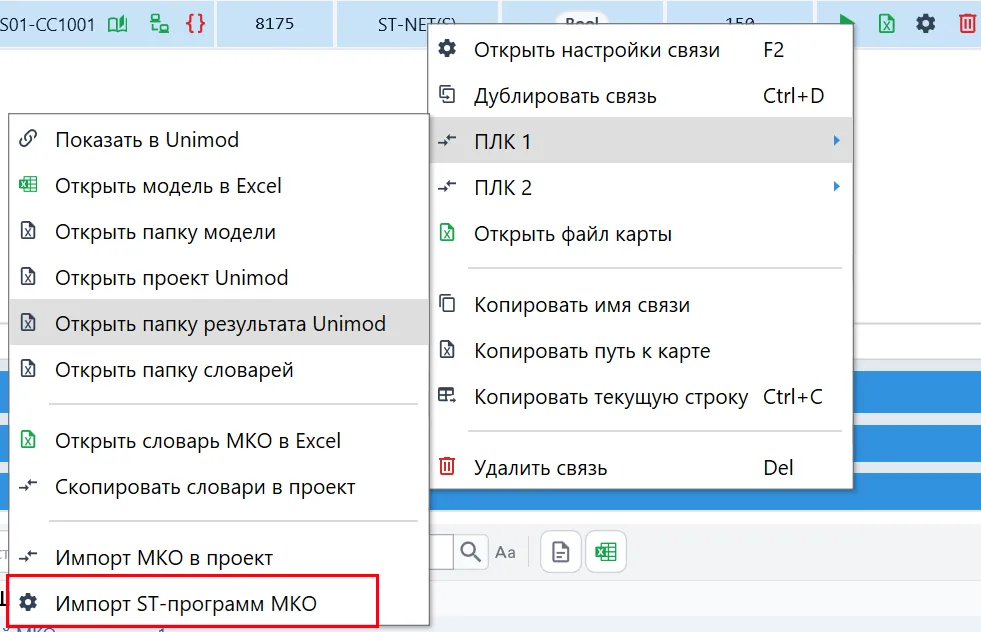Select Дублировать связь menu entry

pyautogui.click(x=641, y=95)
